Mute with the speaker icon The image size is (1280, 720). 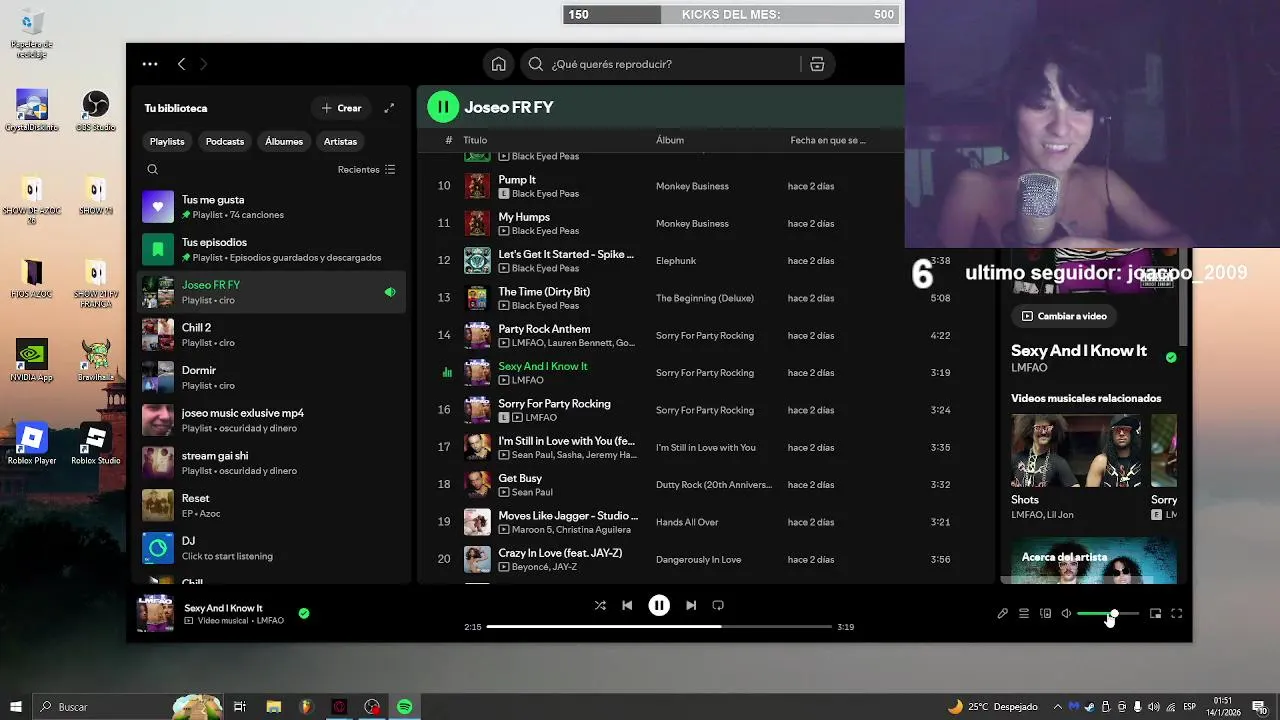[x=1066, y=614]
